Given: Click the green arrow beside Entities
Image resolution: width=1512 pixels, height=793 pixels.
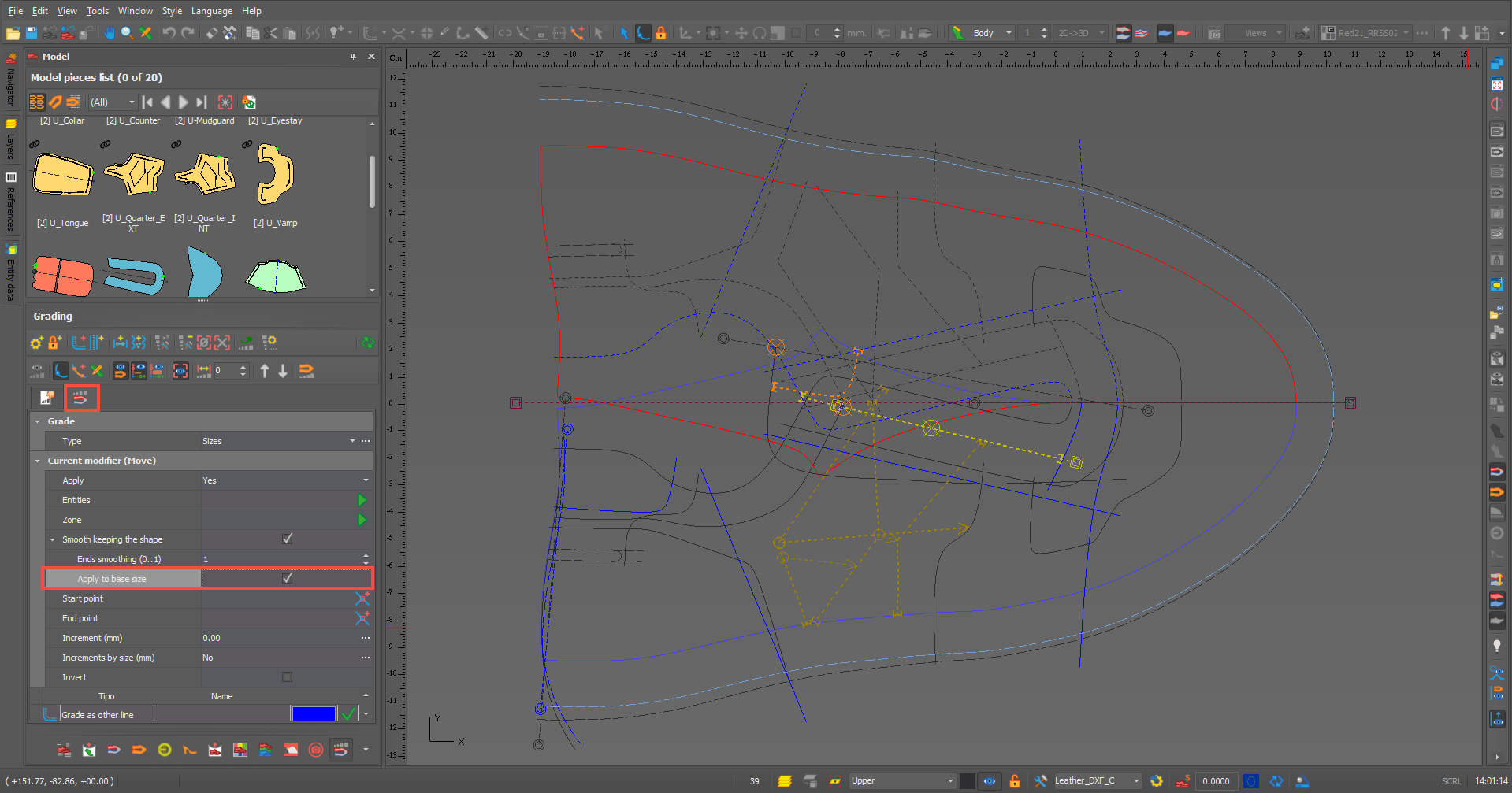Looking at the screenshot, I should pos(362,500).
